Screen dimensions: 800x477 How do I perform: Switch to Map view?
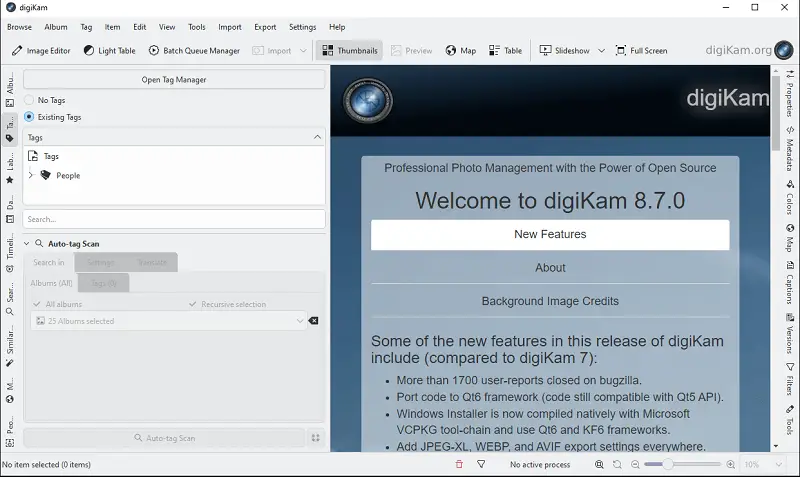click(461, 51)
